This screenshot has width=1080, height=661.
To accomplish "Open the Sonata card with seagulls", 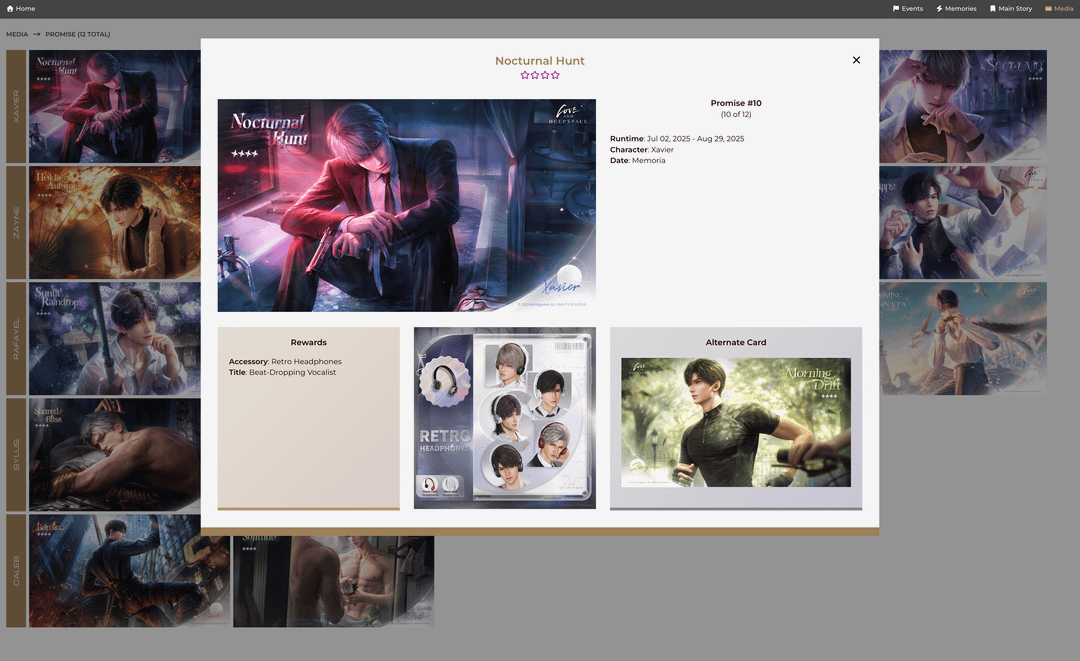I will pyautogui.click(x=963, y=338).
